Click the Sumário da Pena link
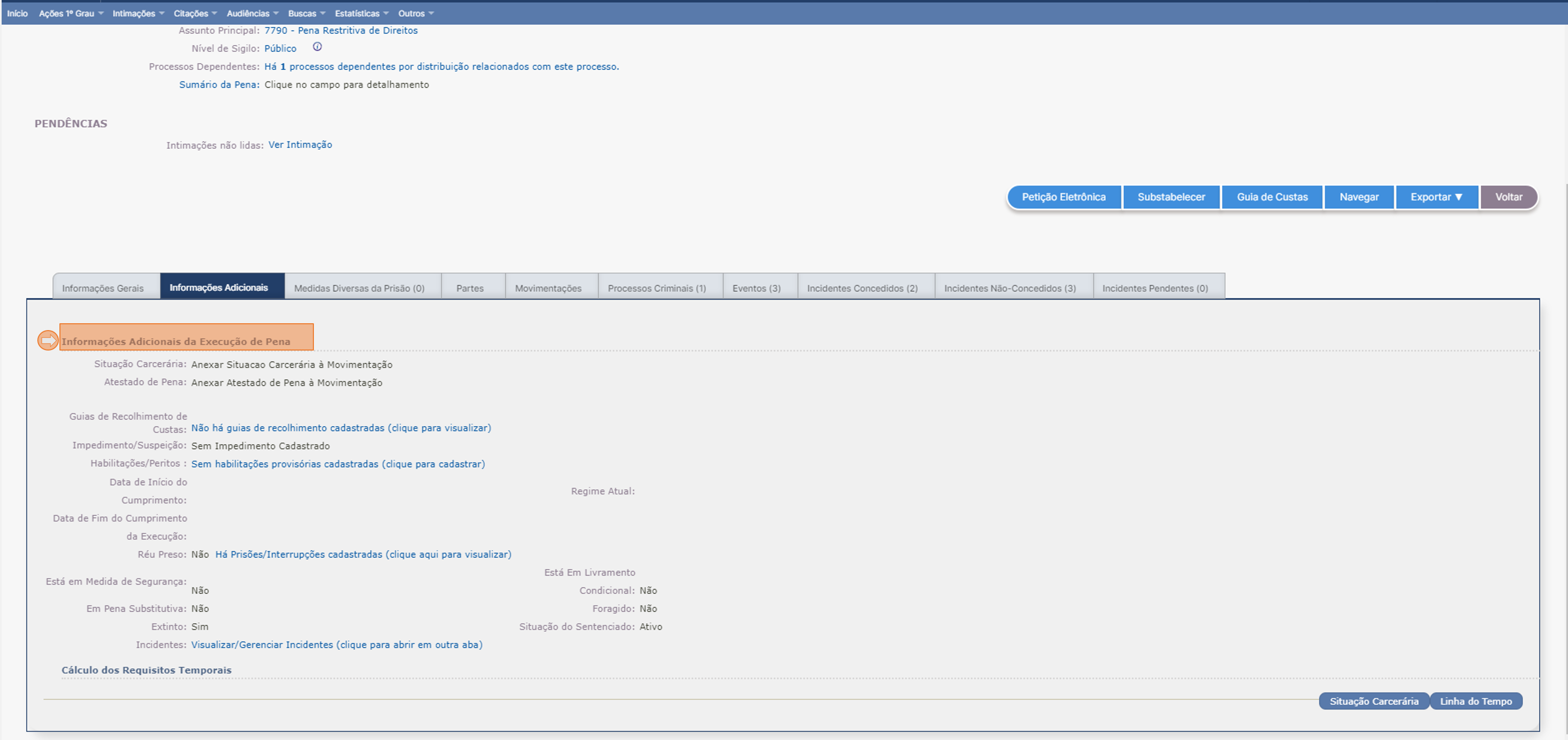Screen dimensions: 1568x740 pyautogui.click(x=219, y=85)
